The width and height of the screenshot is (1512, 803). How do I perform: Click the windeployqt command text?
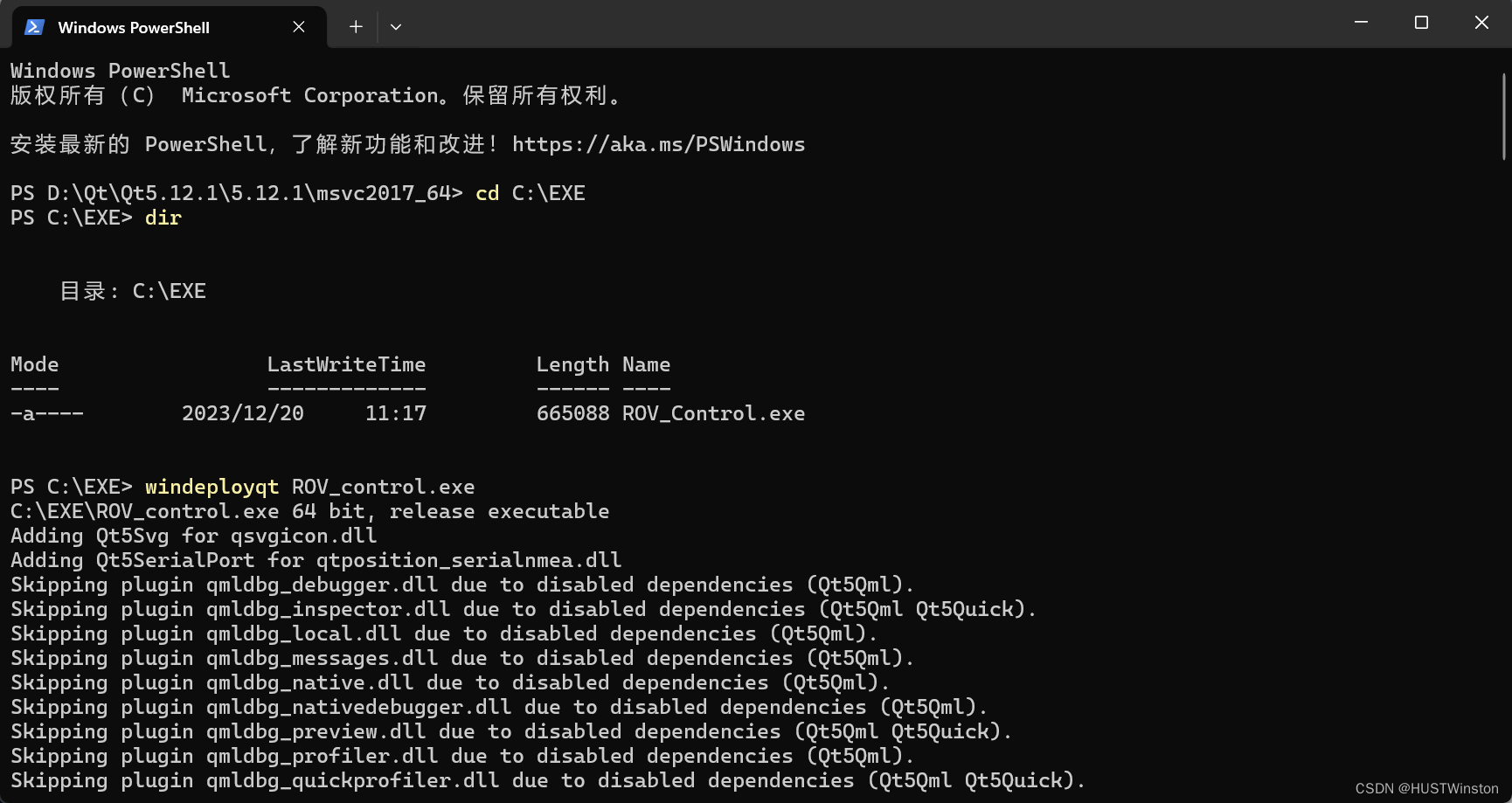click(x=211, y=486)
